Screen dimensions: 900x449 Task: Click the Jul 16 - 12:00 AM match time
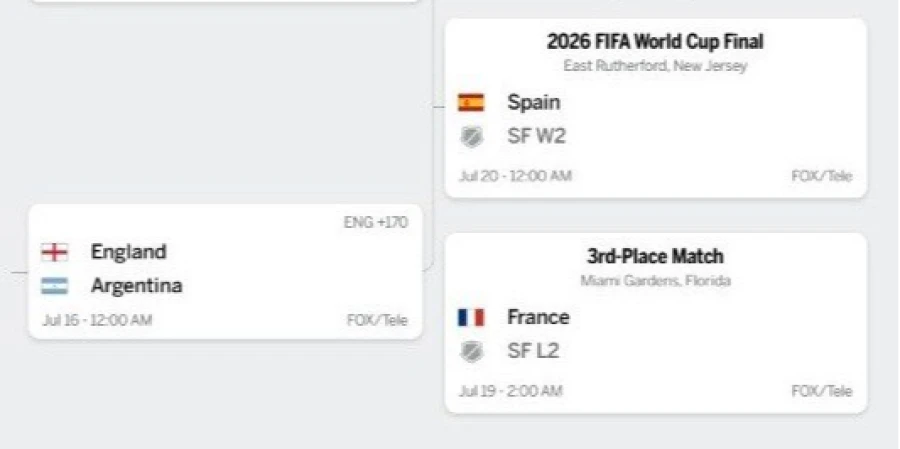pos(97,320)
